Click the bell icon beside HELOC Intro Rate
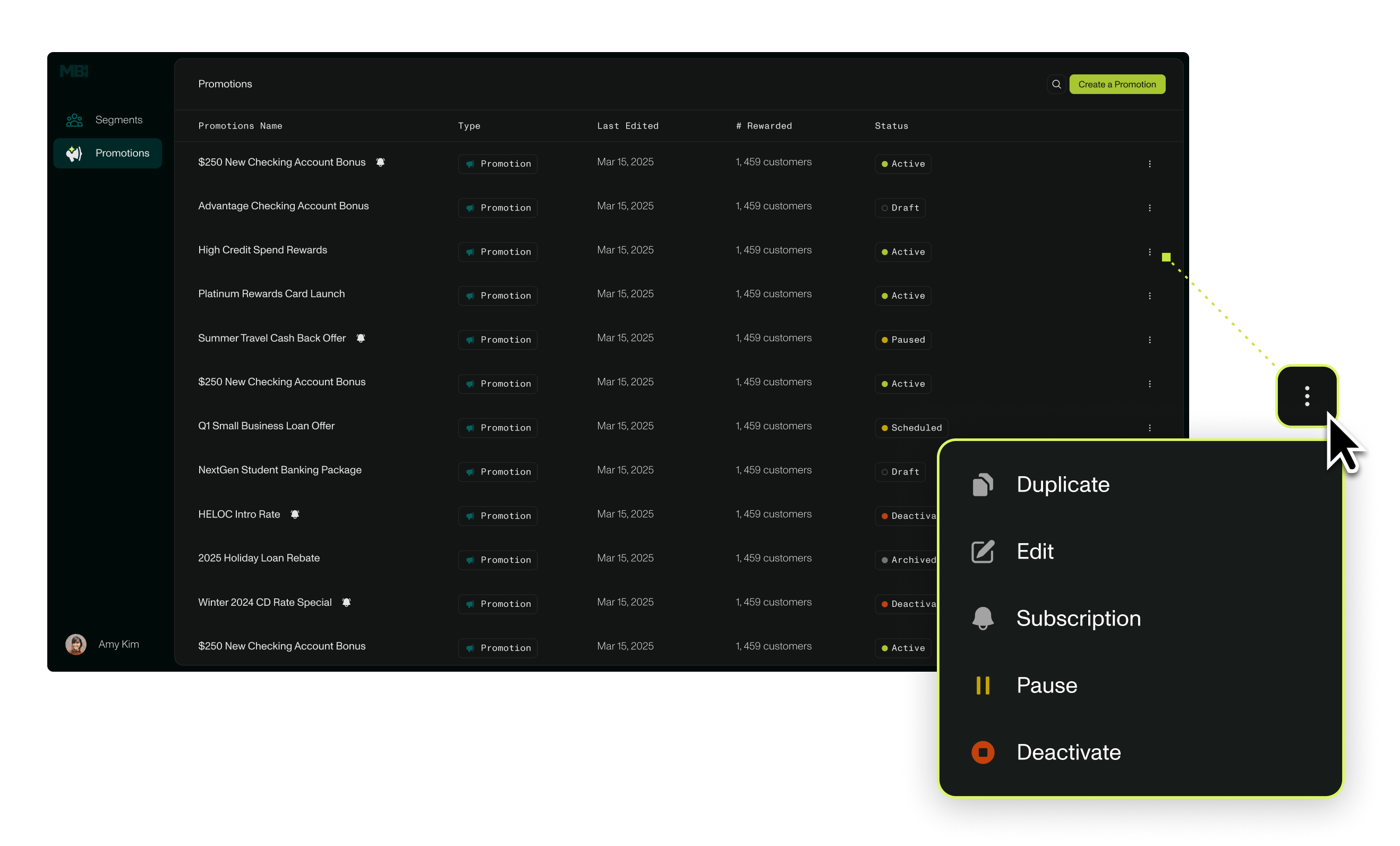1400x846 pixels. coord(295,514)
